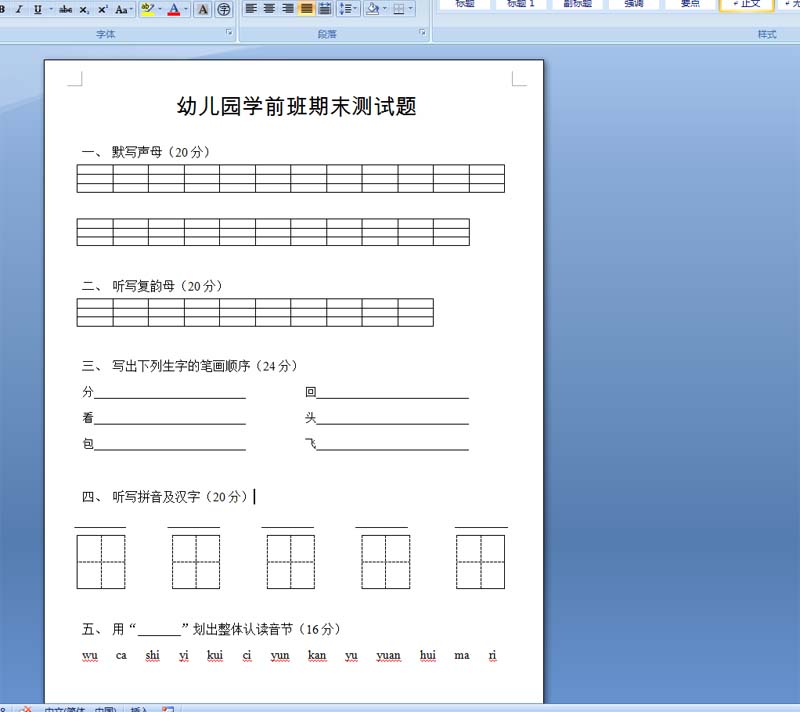This screenshot has height=712, width=800.
Task: Apply 副标题 style
Action: pos(578,5)
